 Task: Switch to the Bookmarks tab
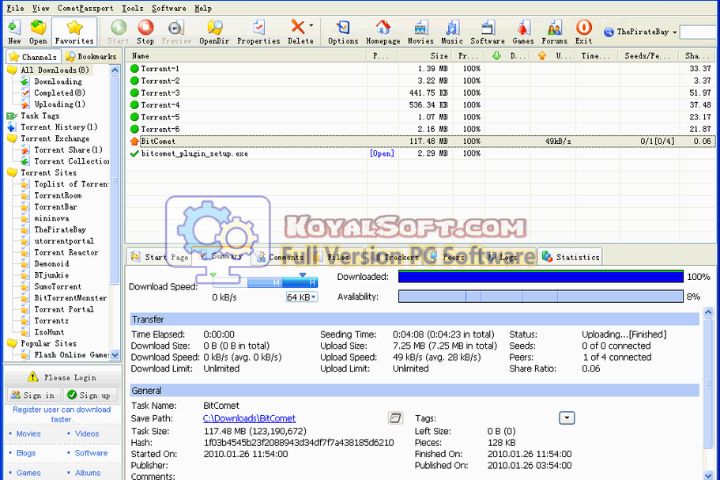[90, 56]
